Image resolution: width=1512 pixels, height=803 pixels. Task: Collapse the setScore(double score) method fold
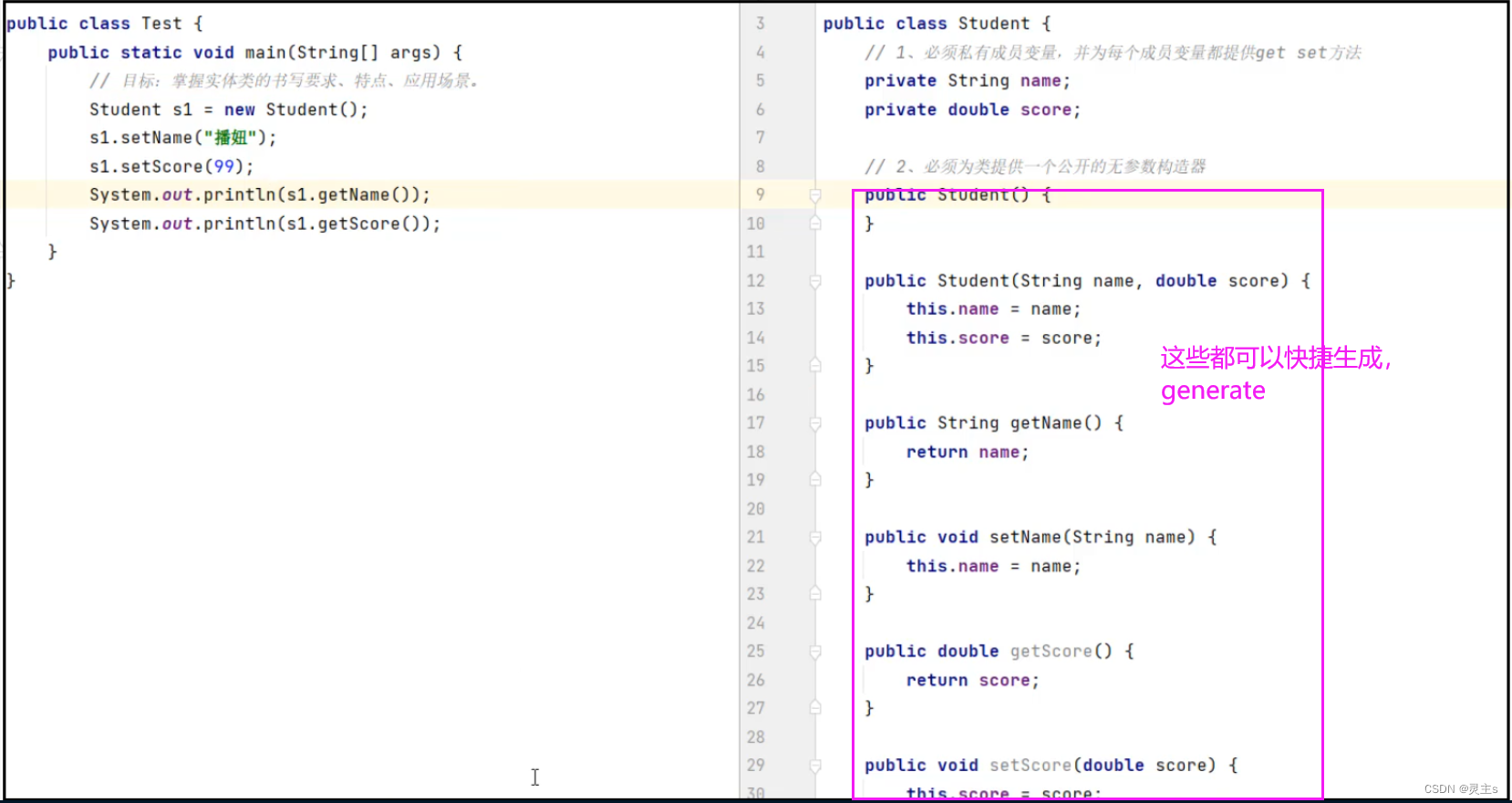(815, 766)
